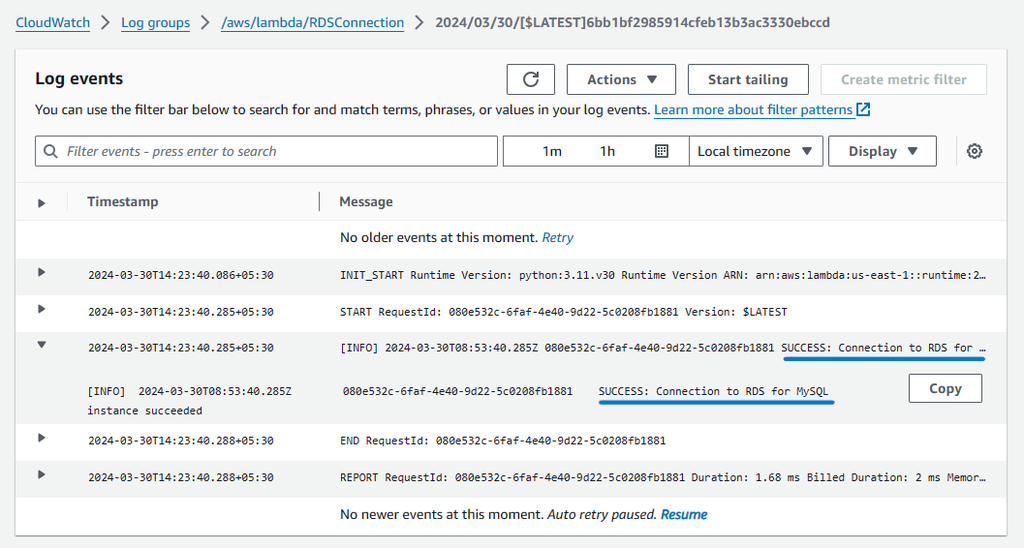Click the Log groups breadcrumb link
This screenshot has height=548, width=1024.
155,22
